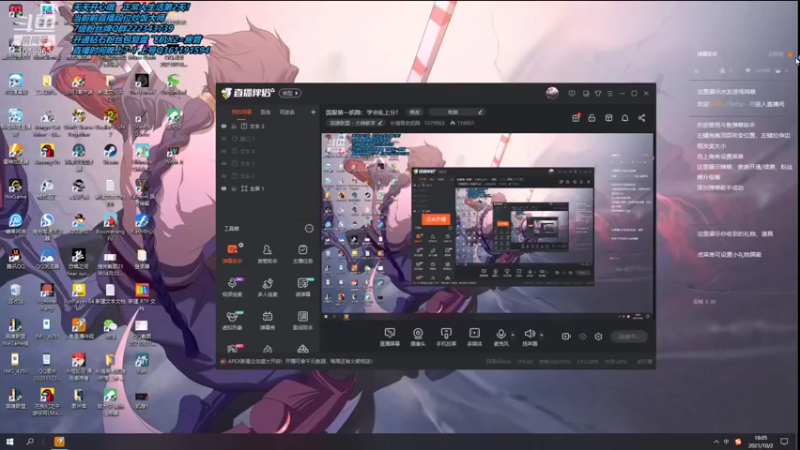Open the 歌词助手 tool
The image size is (800, 450).
(303, 320)
